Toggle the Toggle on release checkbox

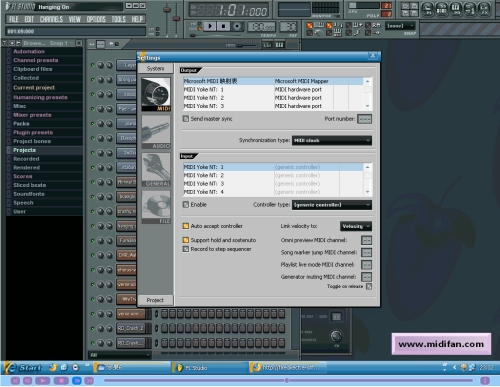click(x=369, y=286)
